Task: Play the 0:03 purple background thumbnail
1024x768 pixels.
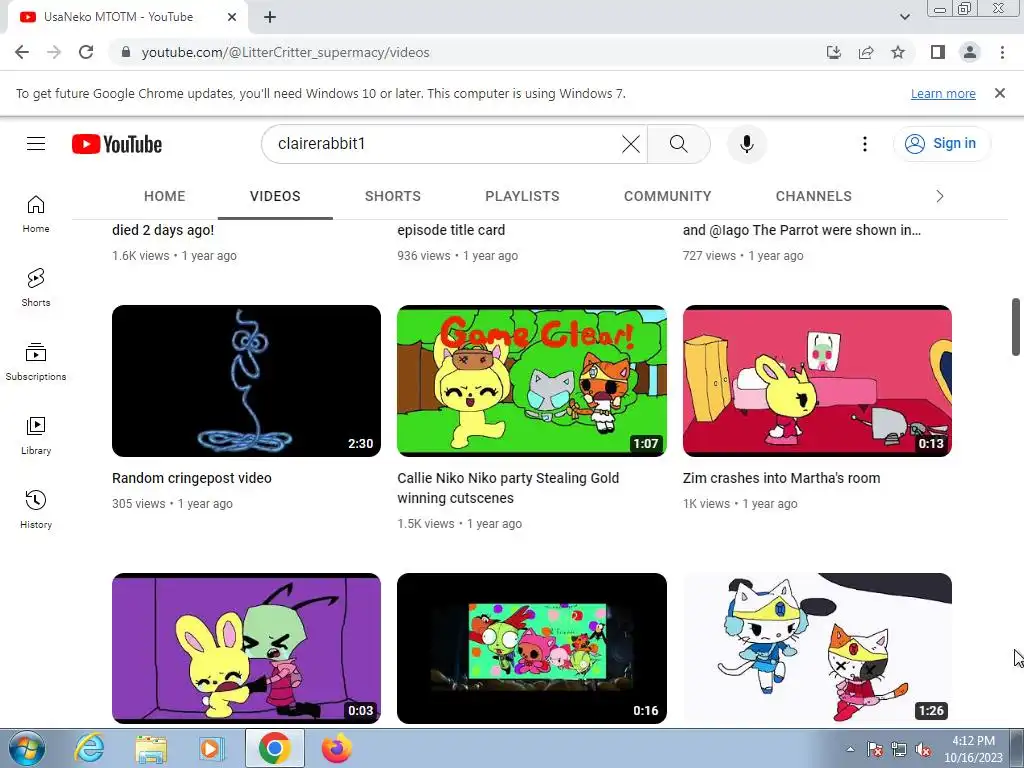Action: tap(246, 648)
